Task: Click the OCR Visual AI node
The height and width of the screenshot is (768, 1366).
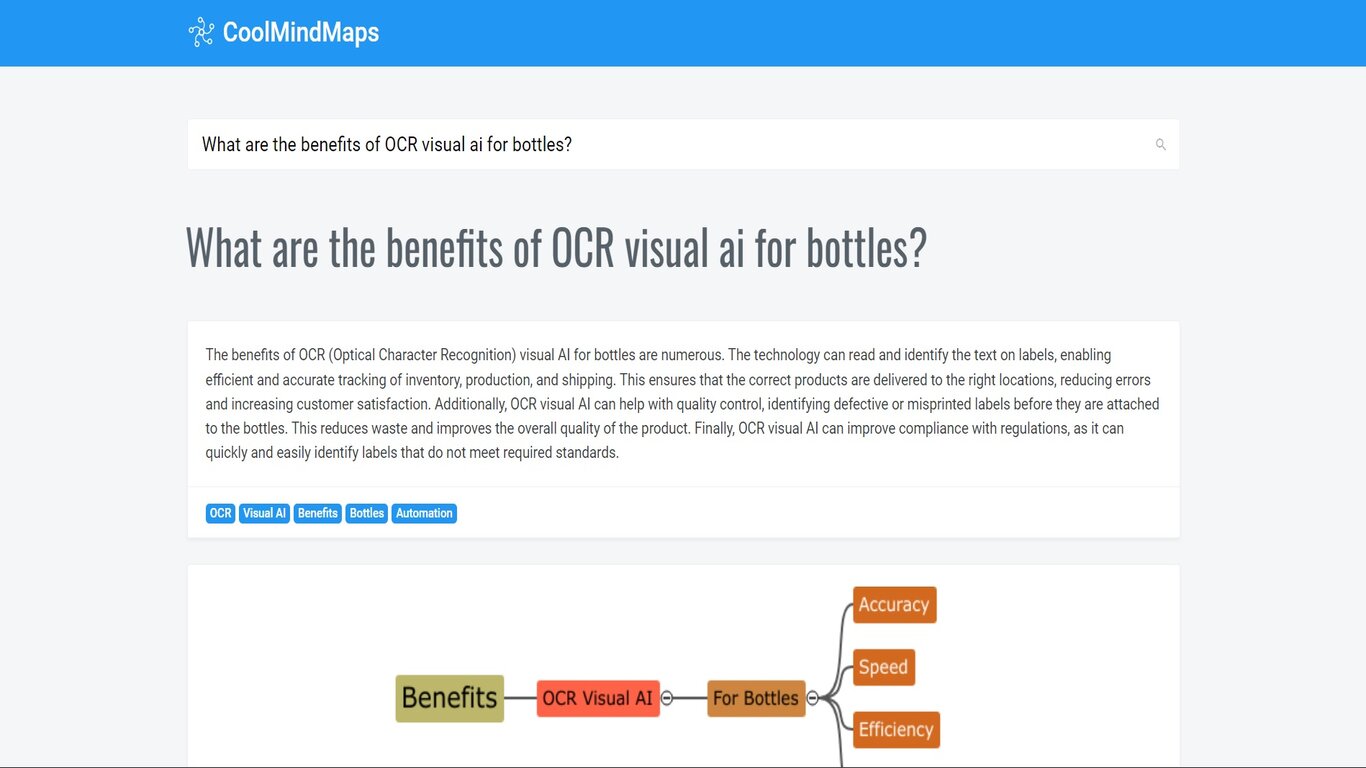Action: pos(598,698)
